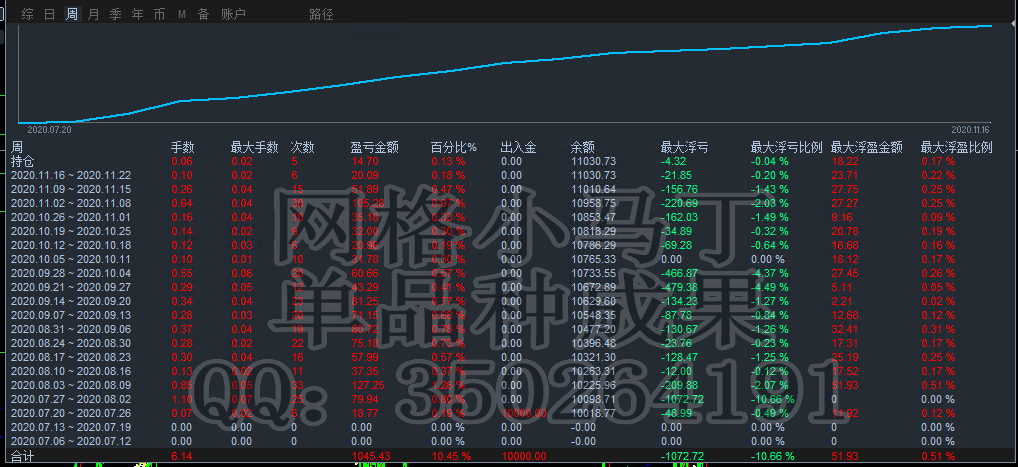Select the 币 currency tab
The height and width of the screenshot is (467, 1018).
[159, 14]
